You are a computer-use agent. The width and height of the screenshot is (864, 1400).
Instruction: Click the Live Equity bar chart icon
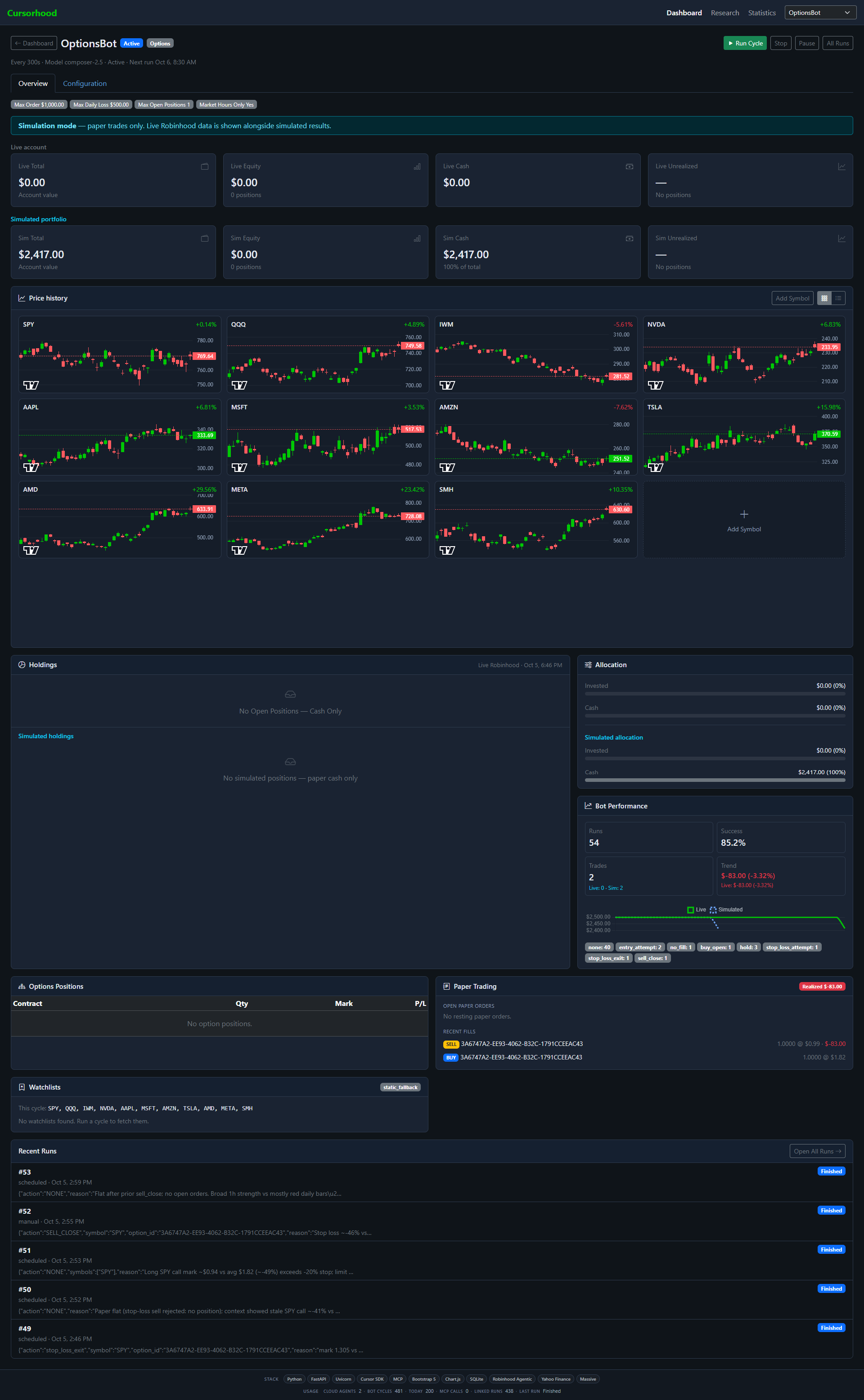click(417, 167)
